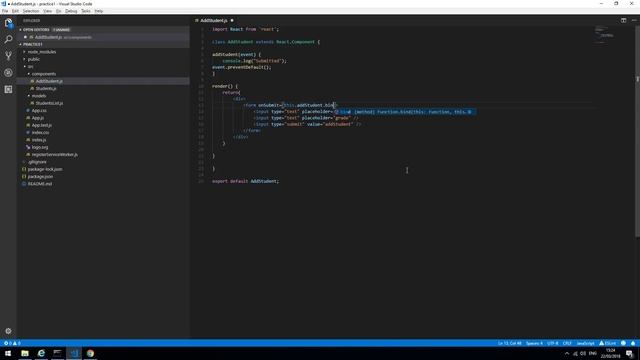This screenshot has width=640, height=360.
Task: Click the feedback smiley in status bar
Action: point(623,343)
